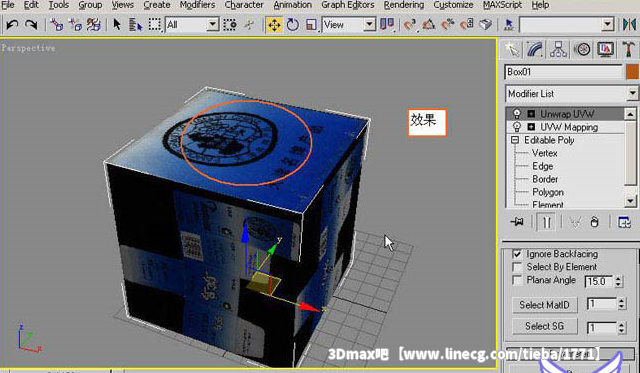The height and width of the screenshot is (373, 640).
Task: Toggle the Planar Angle checkbox
Action: tap(517, 280)
